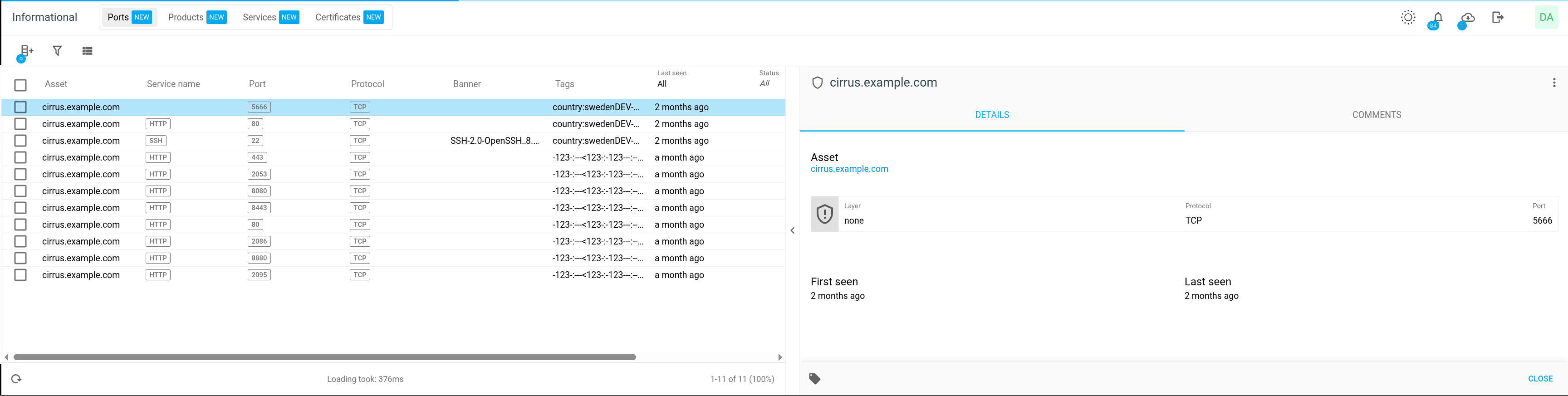Toggle the light/dark theme sun icon
Image resolution: width=1568 pixels, height=396 pixels.
(1408, 18)
